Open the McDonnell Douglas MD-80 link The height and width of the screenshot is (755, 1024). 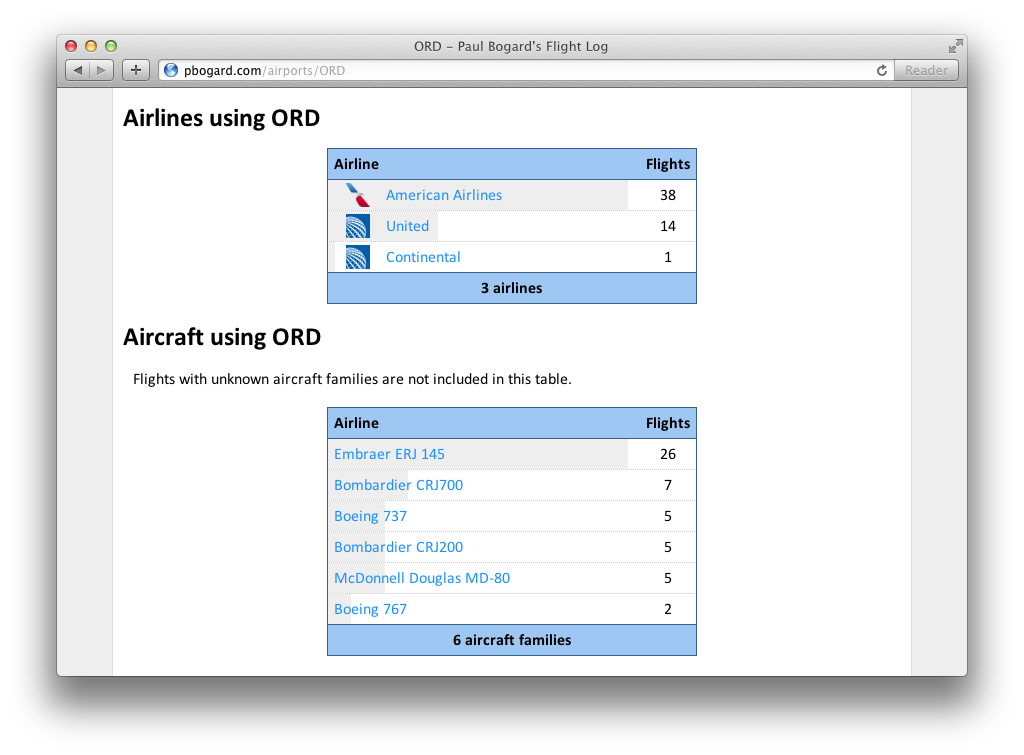[422, 578]
